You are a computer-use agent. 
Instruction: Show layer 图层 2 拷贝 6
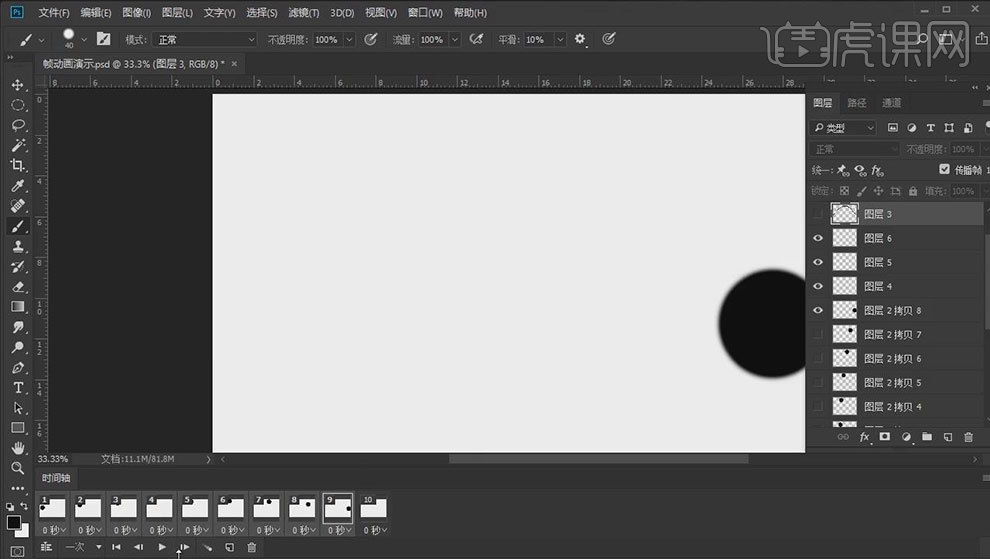818,358
